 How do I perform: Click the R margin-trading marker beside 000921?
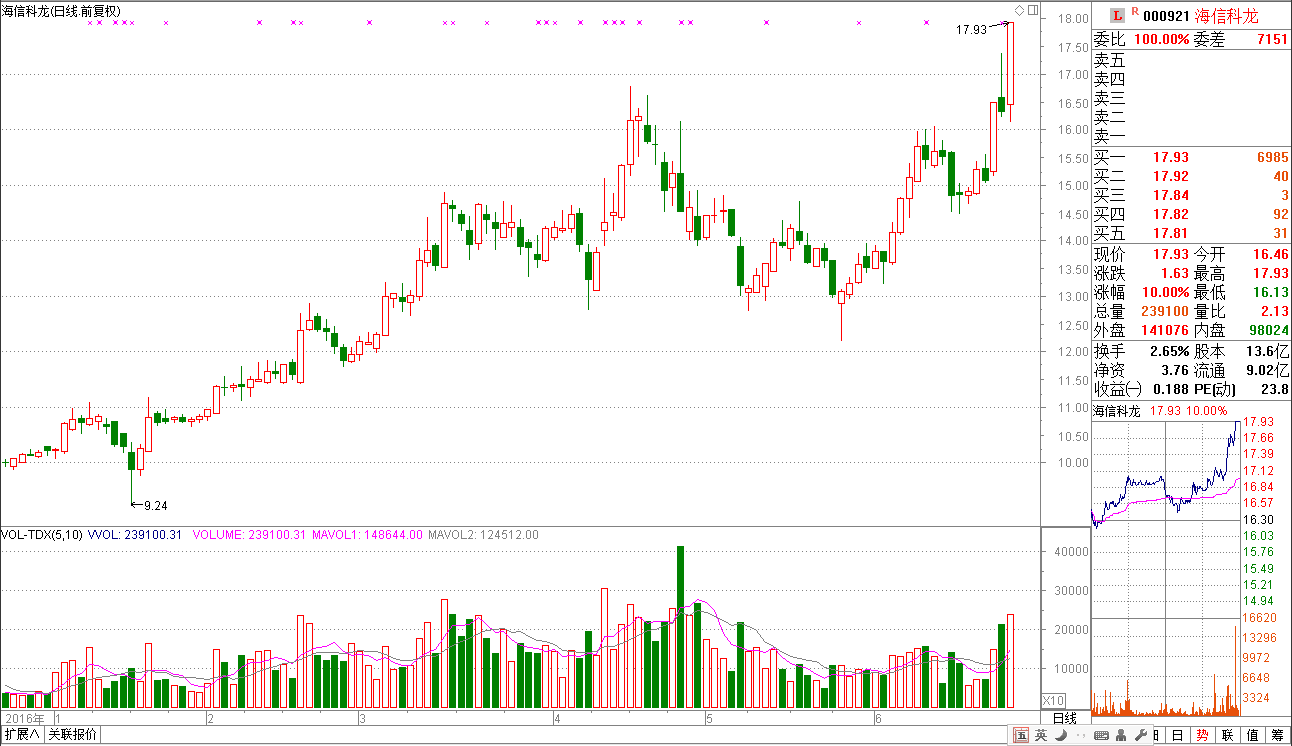point(1136,13)
